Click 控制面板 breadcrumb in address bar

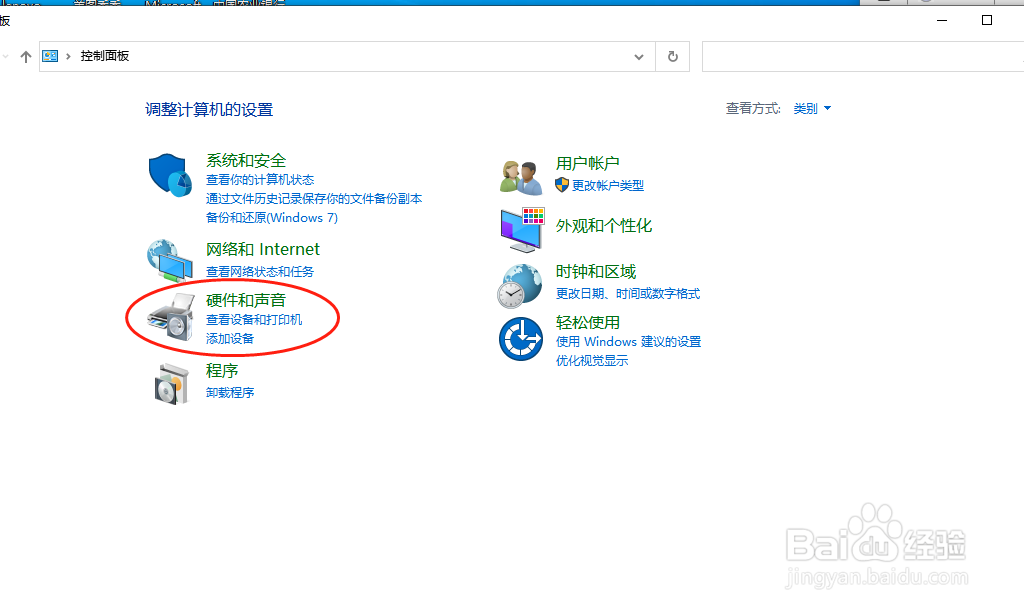pos(104,56)
